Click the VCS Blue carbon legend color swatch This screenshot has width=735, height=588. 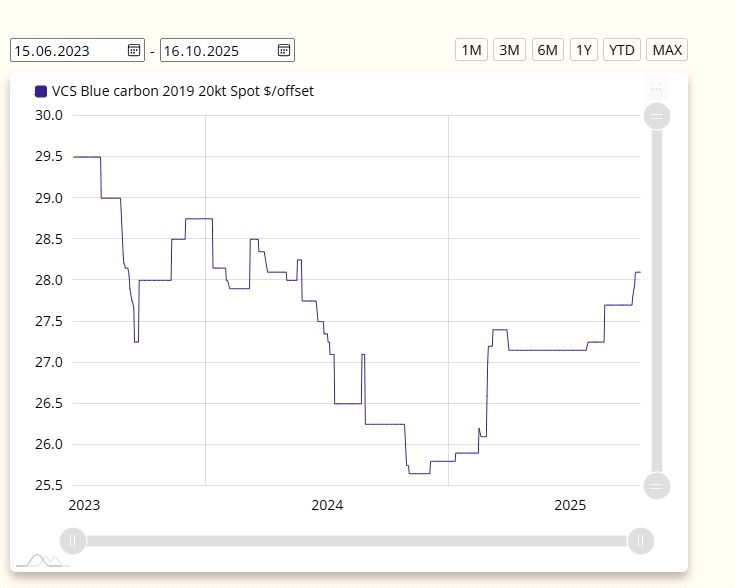pos(41,91)
